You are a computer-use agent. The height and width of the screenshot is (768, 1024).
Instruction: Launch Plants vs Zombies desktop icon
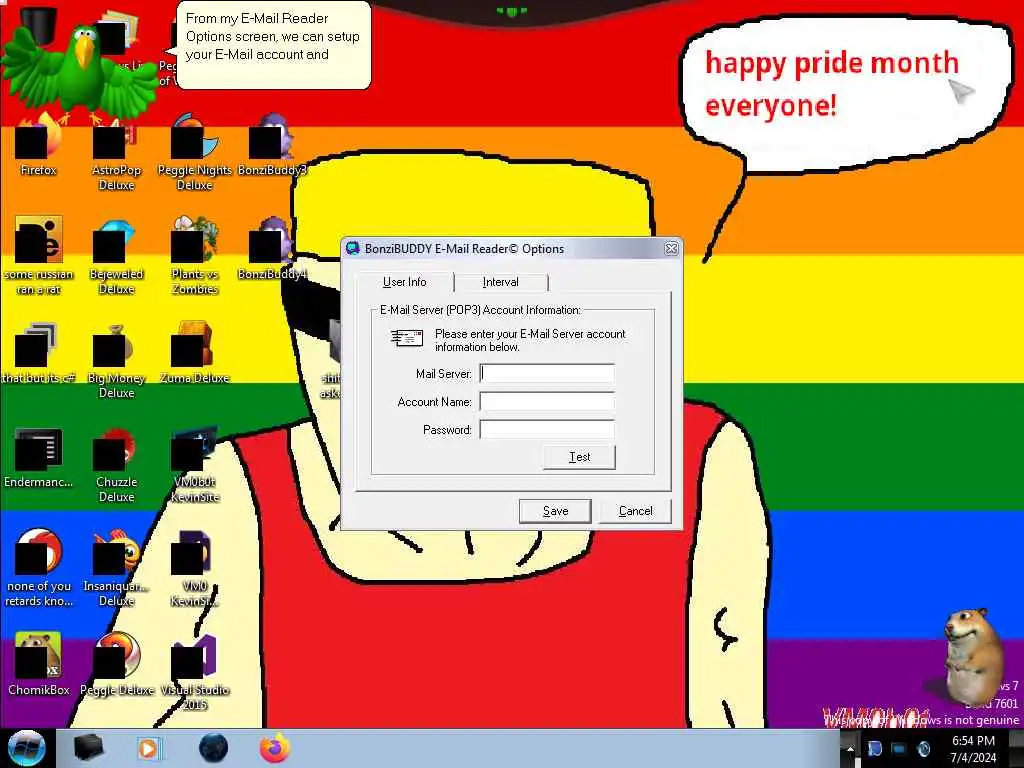(x=195, y=255)
